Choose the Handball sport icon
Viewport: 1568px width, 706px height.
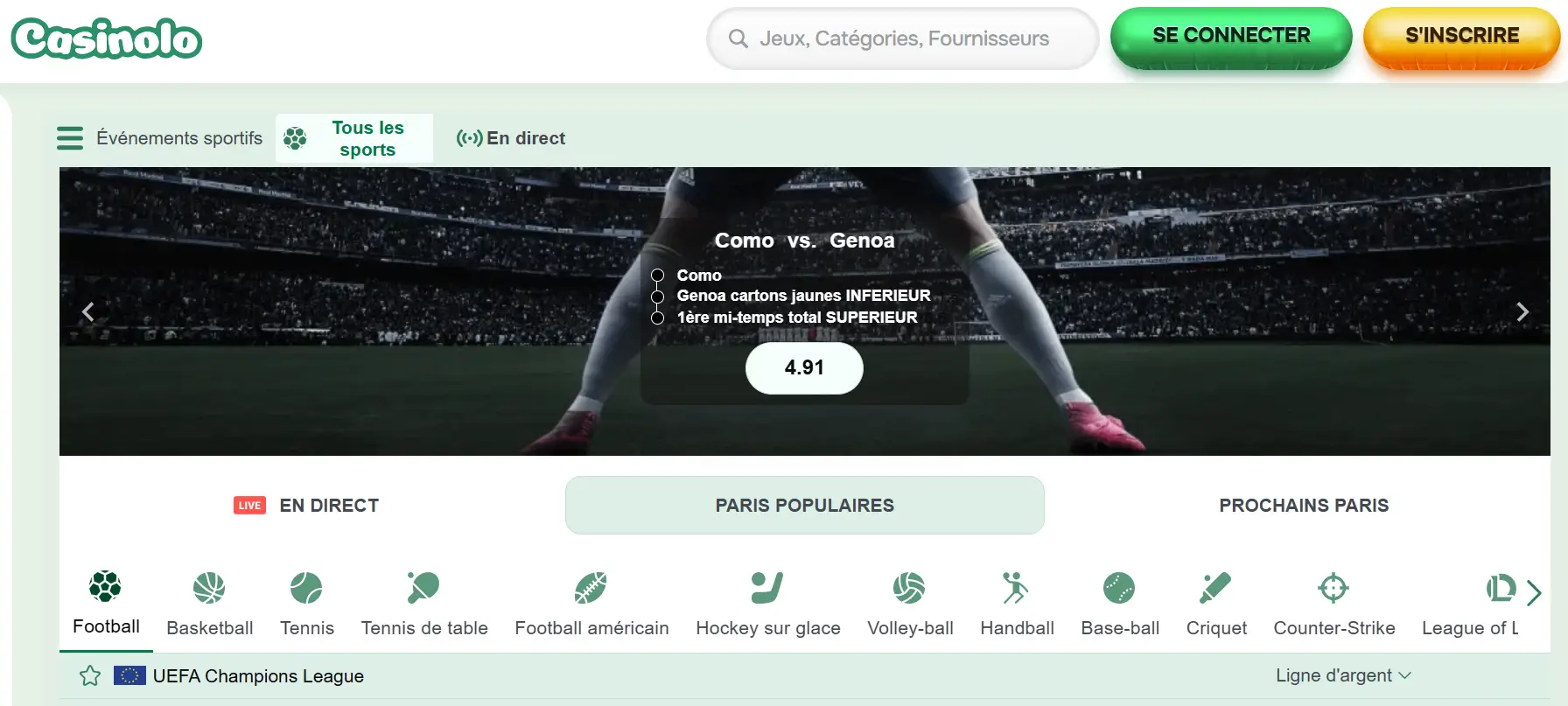tap(1016, 588)
